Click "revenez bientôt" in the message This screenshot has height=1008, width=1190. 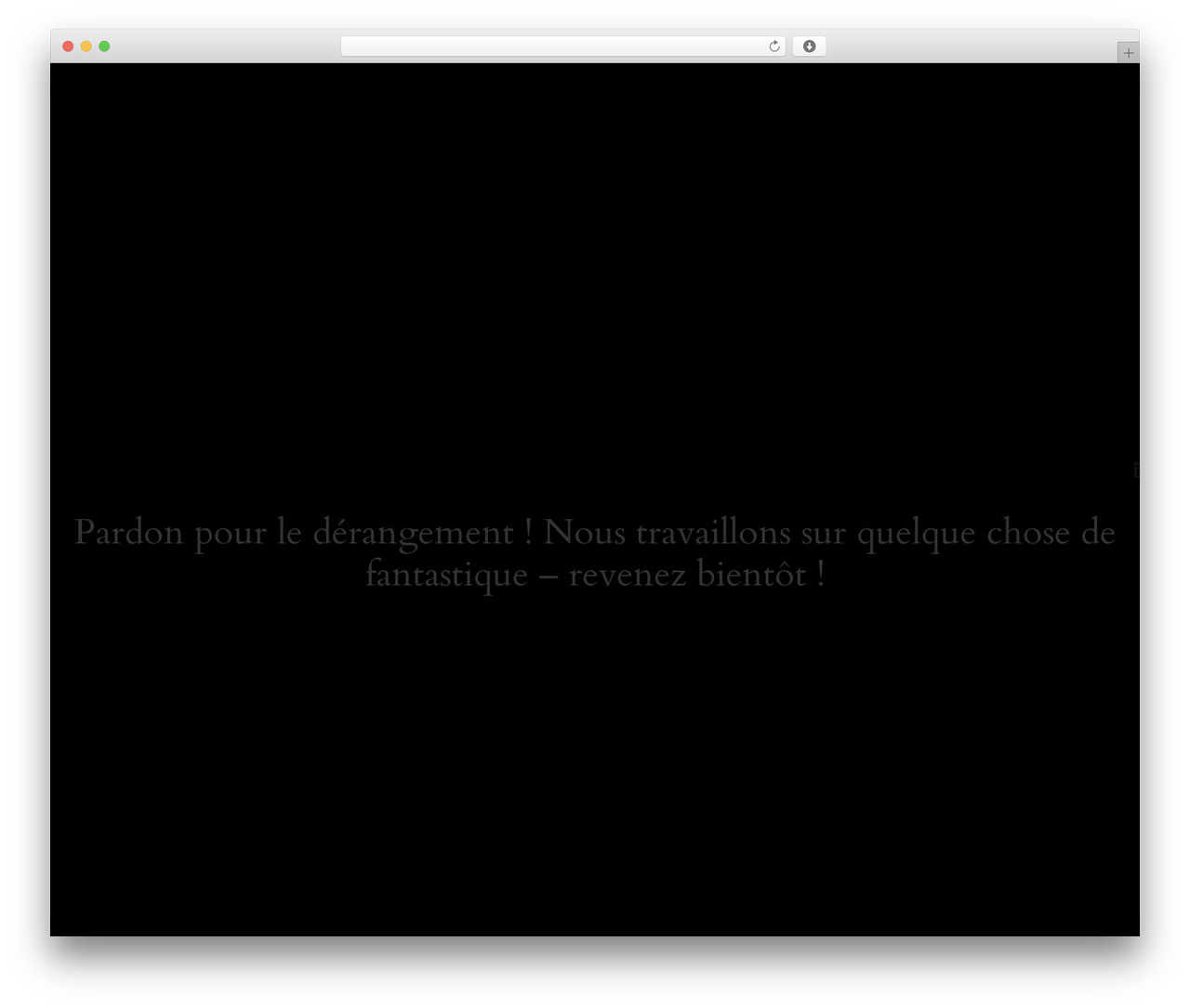pyautogui.click(x=688, y=575)
